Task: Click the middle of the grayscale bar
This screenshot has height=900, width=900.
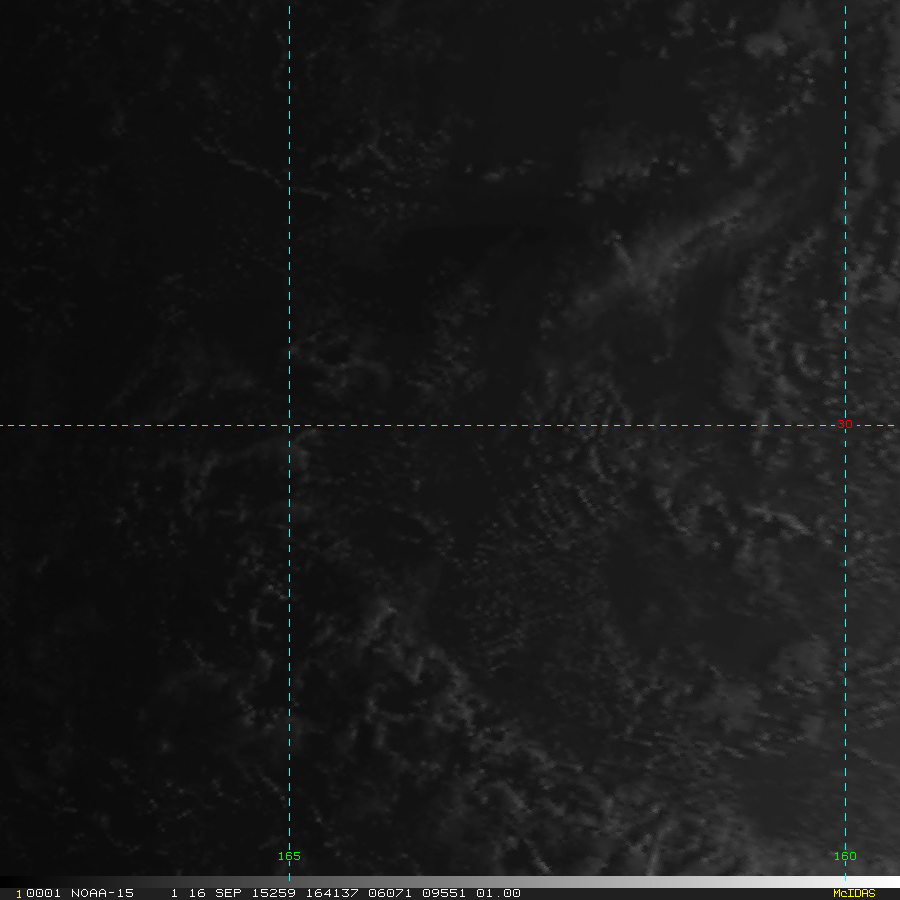Action: (450, 882)
